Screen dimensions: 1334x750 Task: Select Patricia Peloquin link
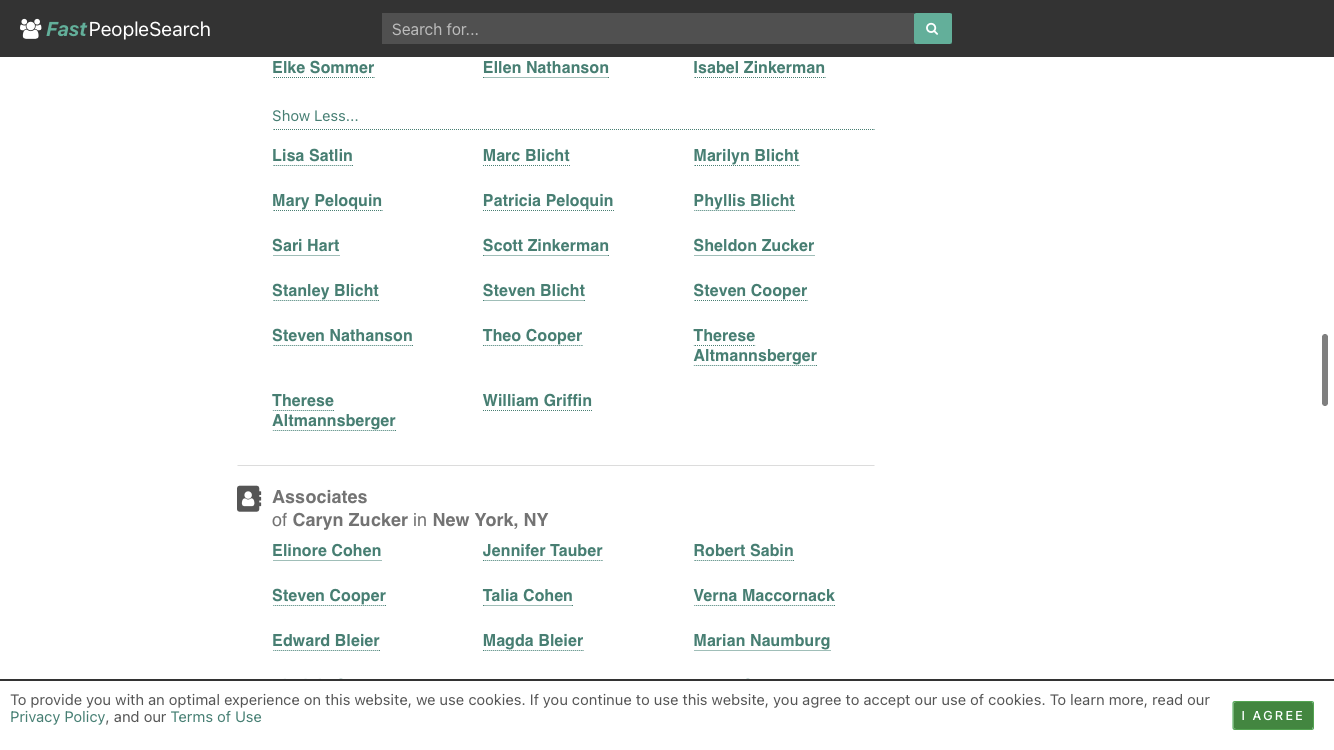click(548, 201)
